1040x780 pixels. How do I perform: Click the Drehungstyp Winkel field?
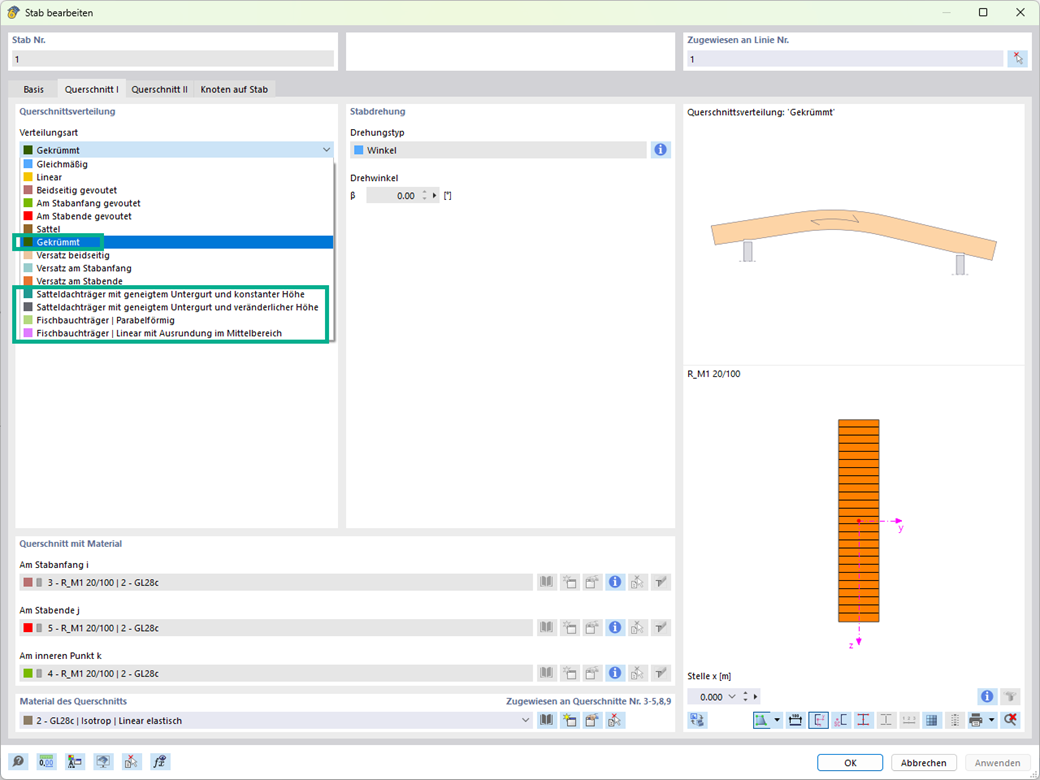click(x=498, y=150)
